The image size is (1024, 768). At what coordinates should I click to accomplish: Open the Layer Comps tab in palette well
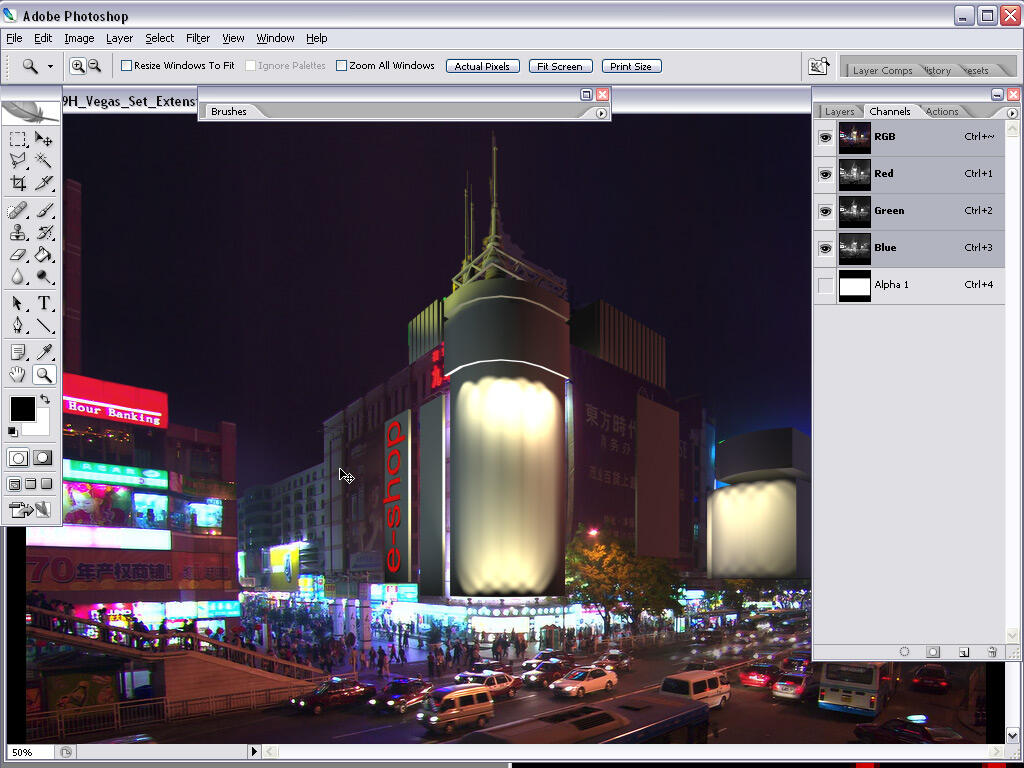[x=882, y=71]
